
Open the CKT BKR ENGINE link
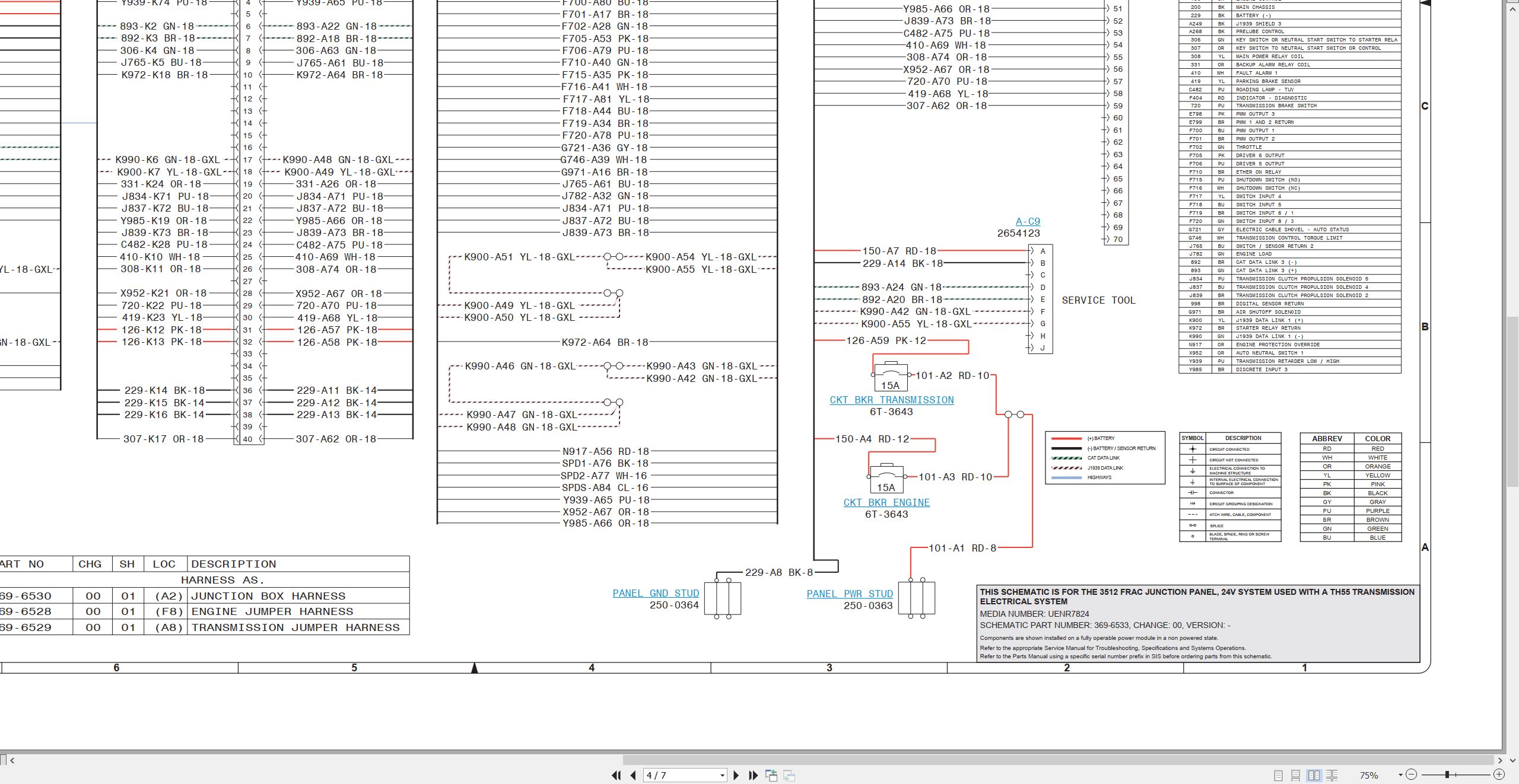point(886,502)
